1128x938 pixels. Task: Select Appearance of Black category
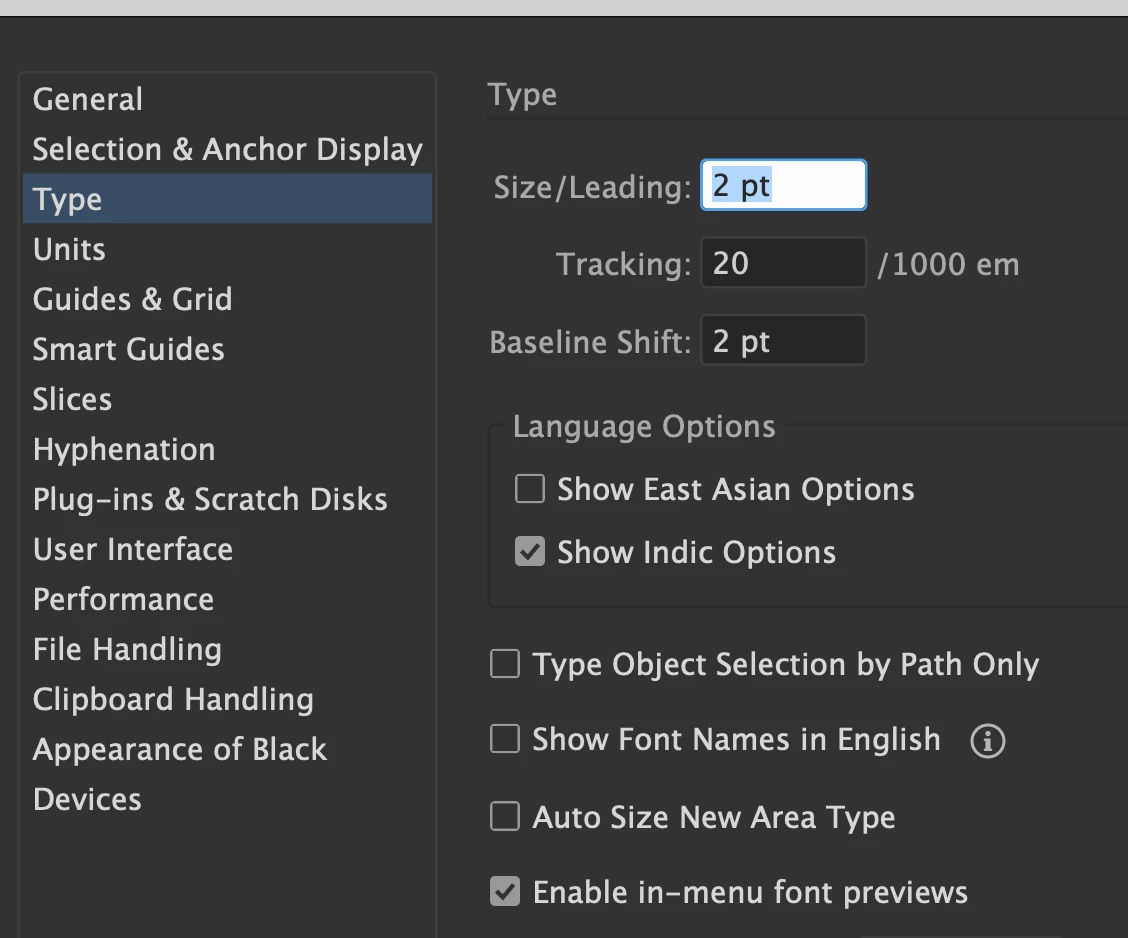click(x=180, y=749)
